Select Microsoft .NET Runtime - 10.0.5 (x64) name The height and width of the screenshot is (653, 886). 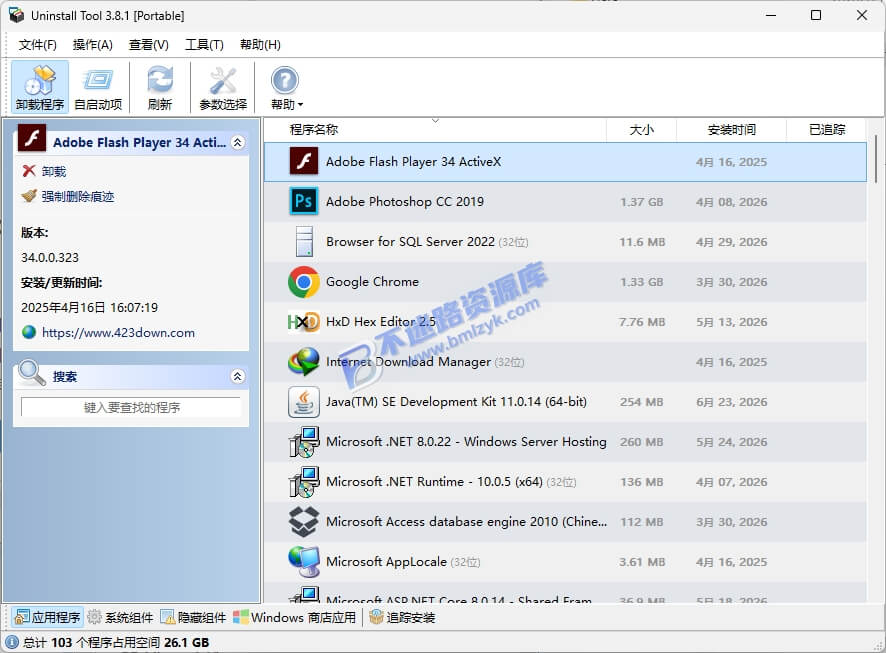point(434,482)
